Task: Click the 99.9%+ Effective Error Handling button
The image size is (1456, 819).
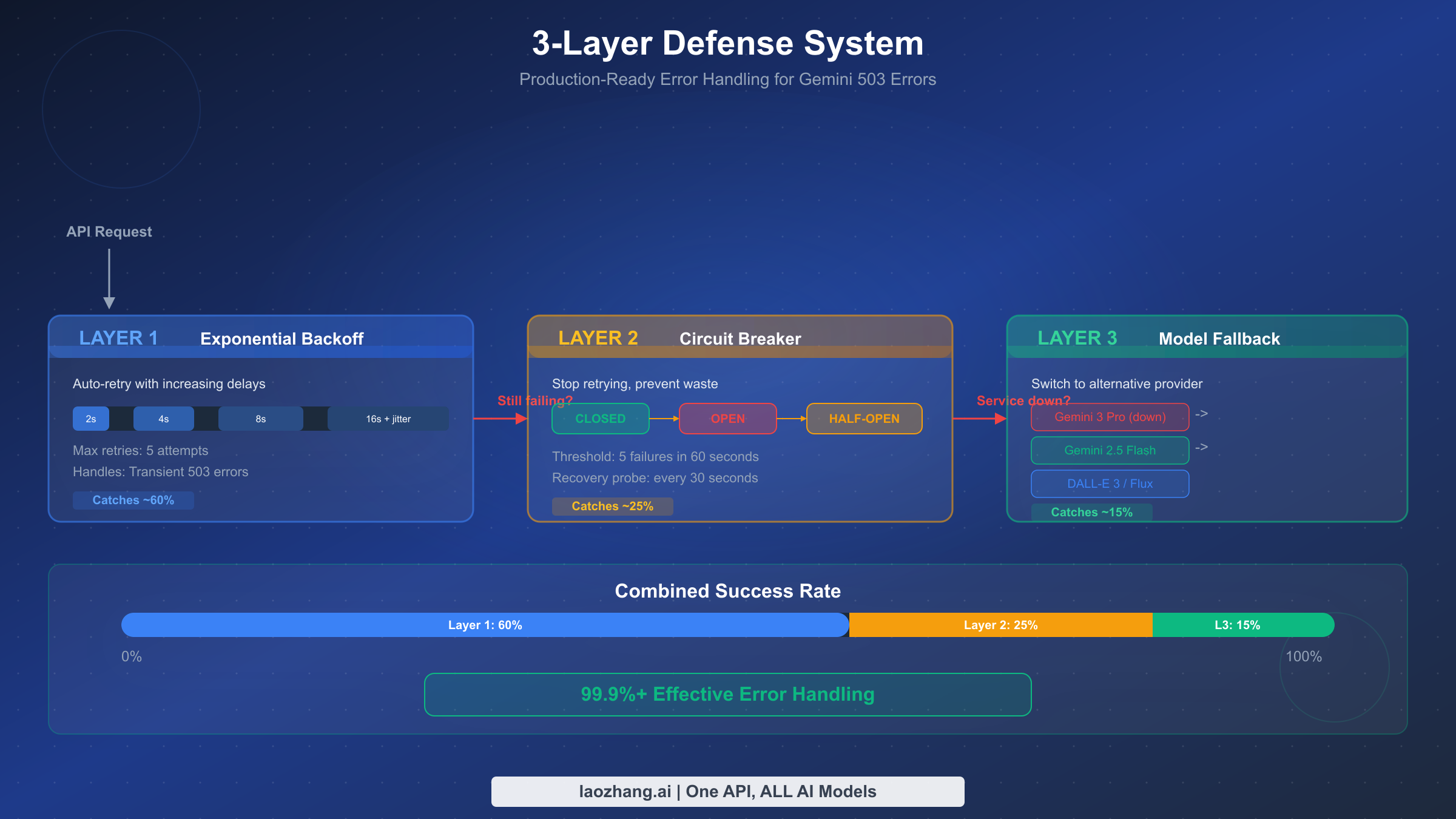Action: (727, 694)
